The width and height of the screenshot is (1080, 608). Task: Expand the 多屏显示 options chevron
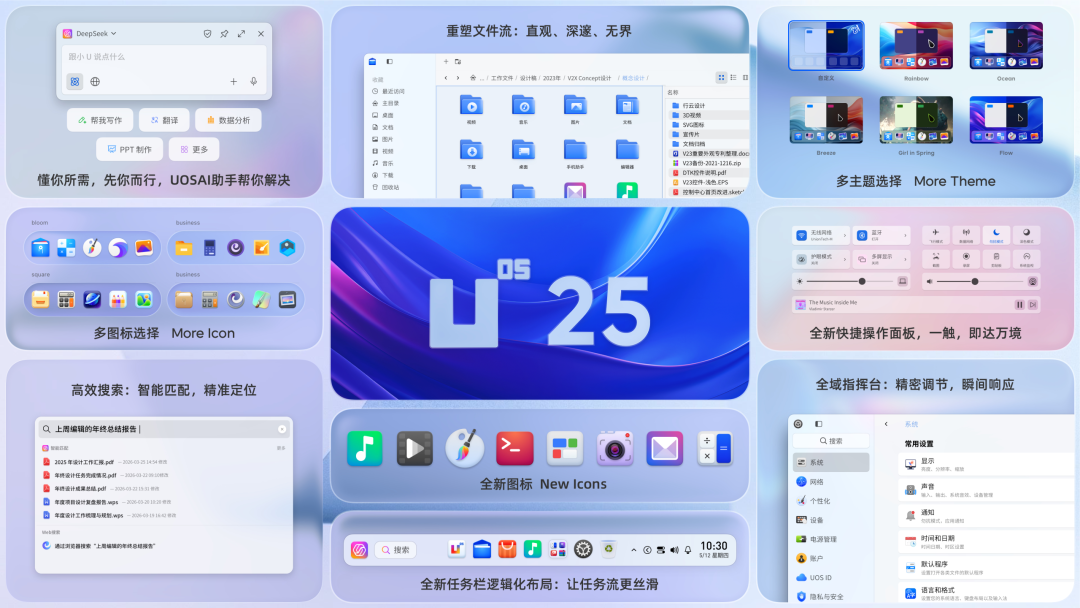[905, 259]
